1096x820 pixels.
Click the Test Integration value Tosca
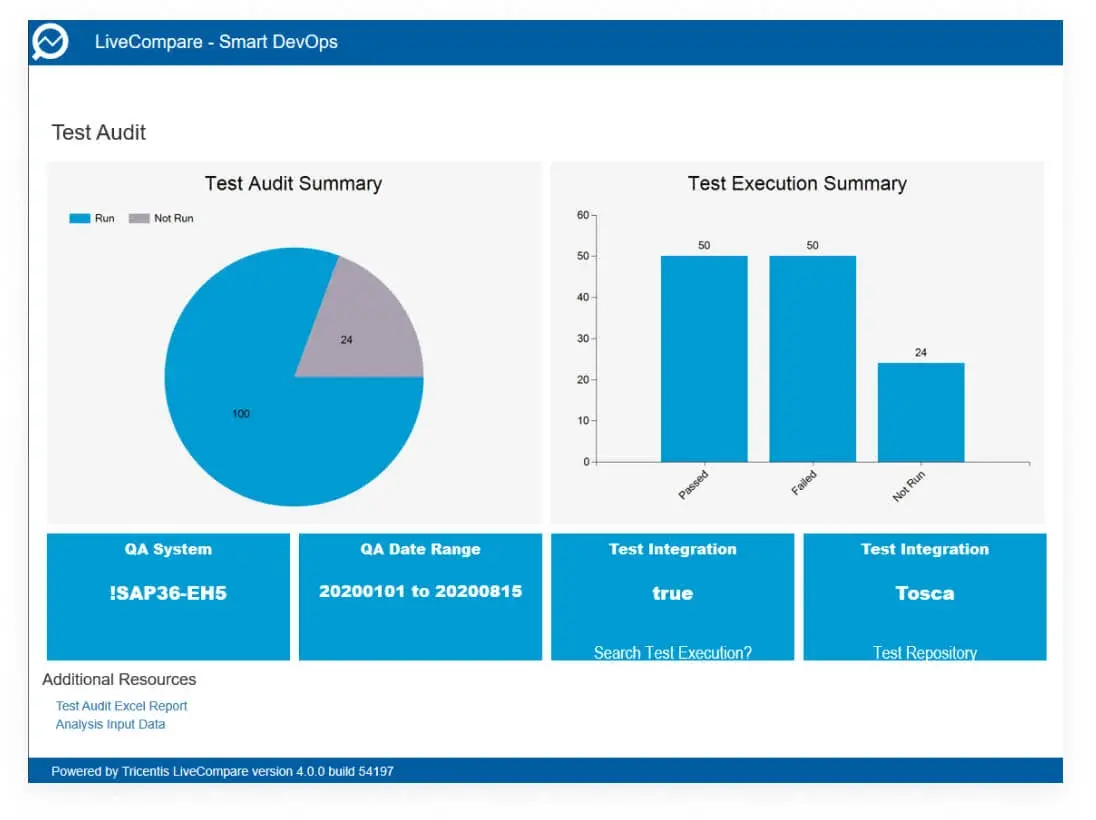click(925, 594)
